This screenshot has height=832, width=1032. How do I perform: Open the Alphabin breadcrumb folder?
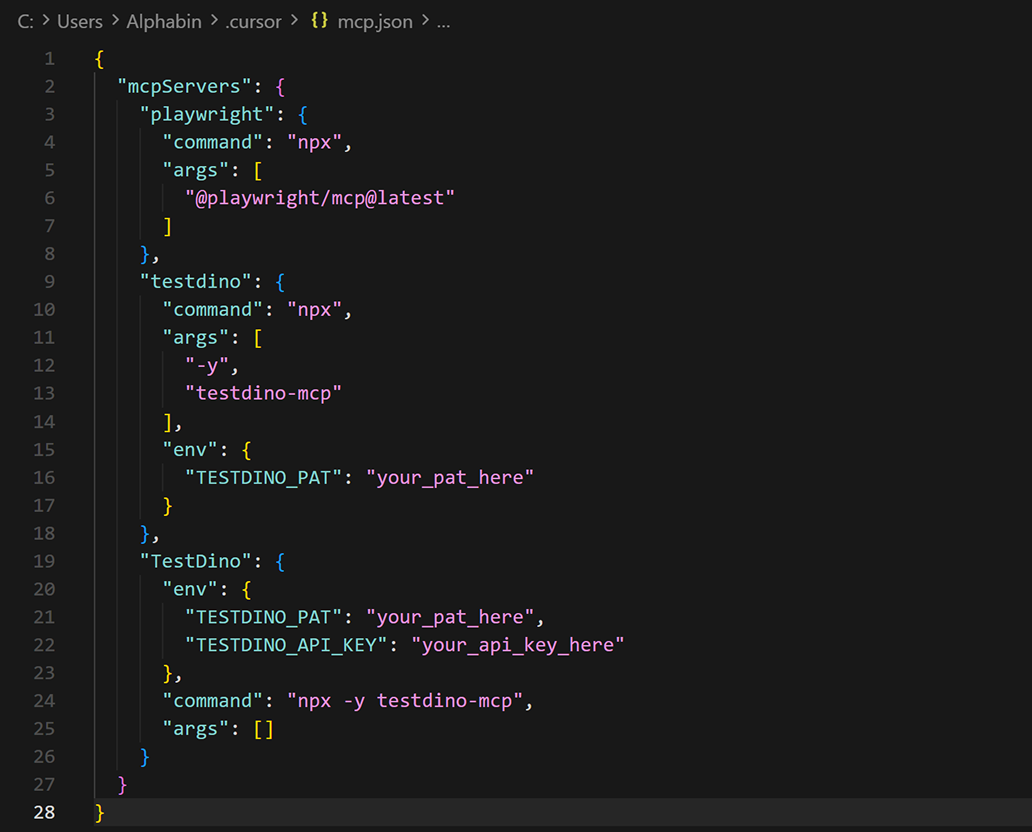(164, 22)
